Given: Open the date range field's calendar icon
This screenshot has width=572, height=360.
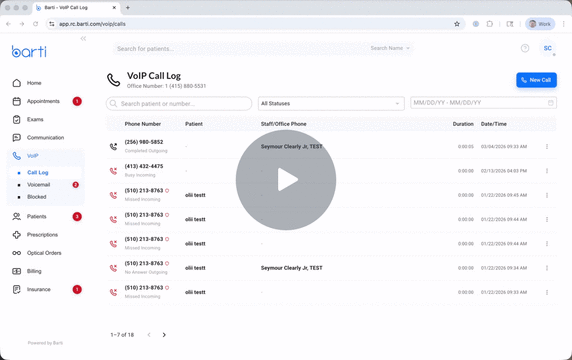Looking at the screenshot, I should pos(551,103).
